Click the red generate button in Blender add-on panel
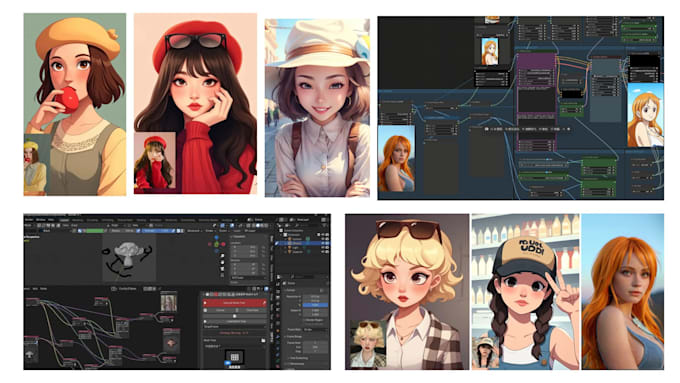 pos(235,303)
